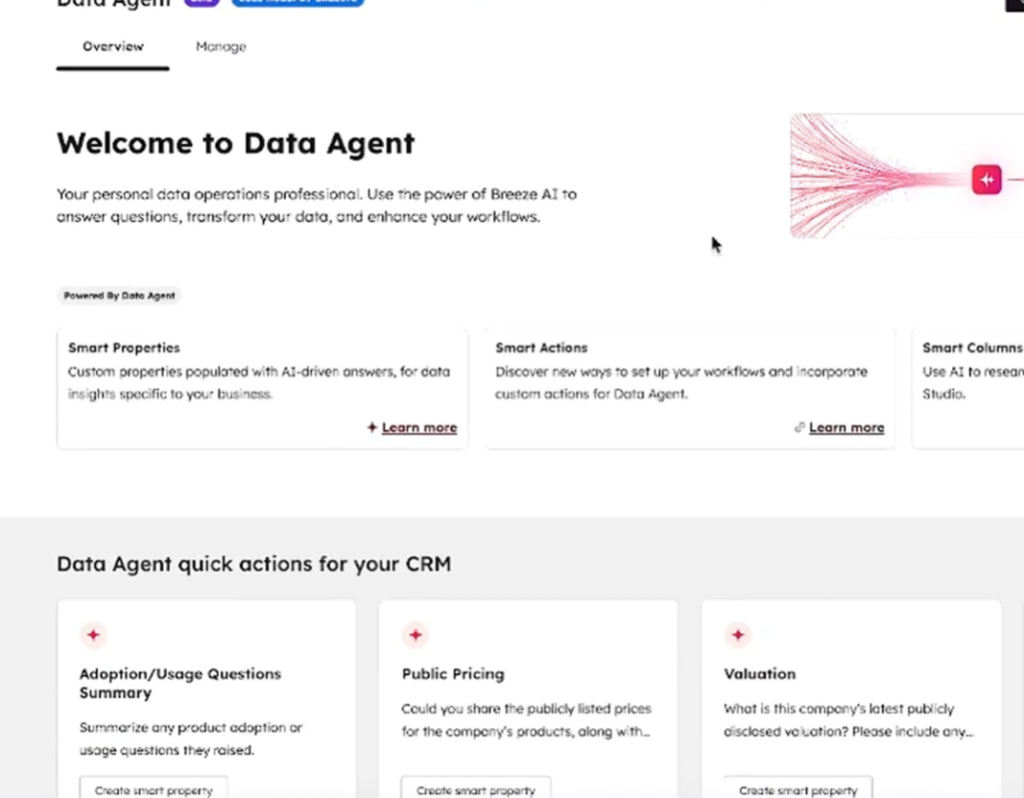Click the Valuation card sparkle icon
The height and width of the screenshot is (798, 1024).
(738, 635)
